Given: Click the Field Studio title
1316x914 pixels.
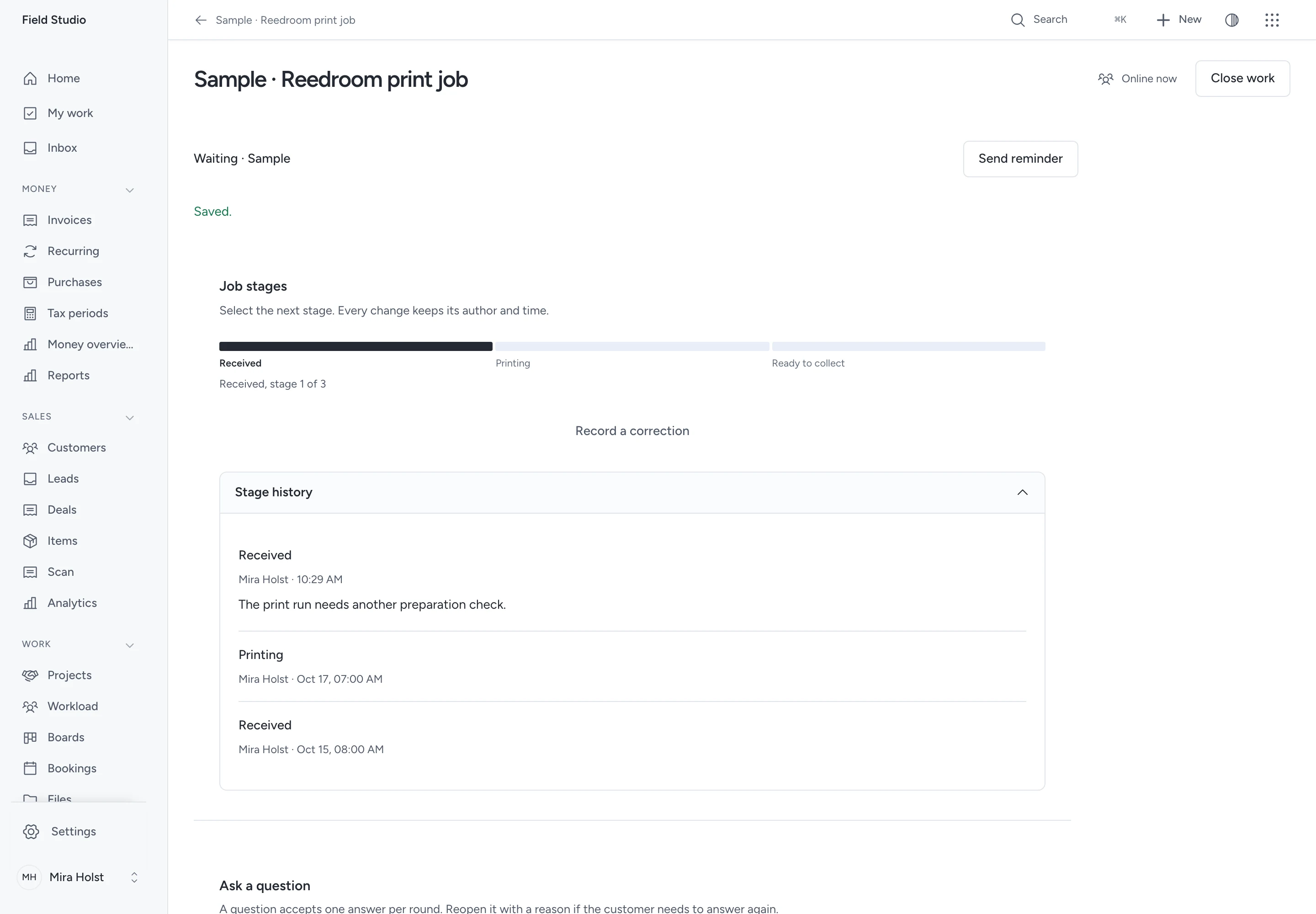Looking at the screenshot, I should pyautogui.click(x=54, y=20).
